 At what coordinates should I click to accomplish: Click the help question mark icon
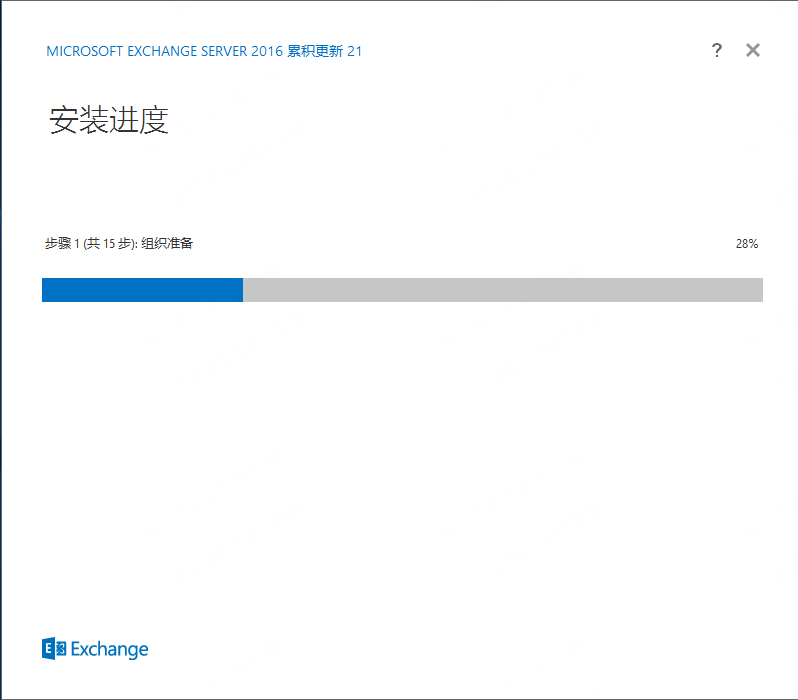pos(716,51)
